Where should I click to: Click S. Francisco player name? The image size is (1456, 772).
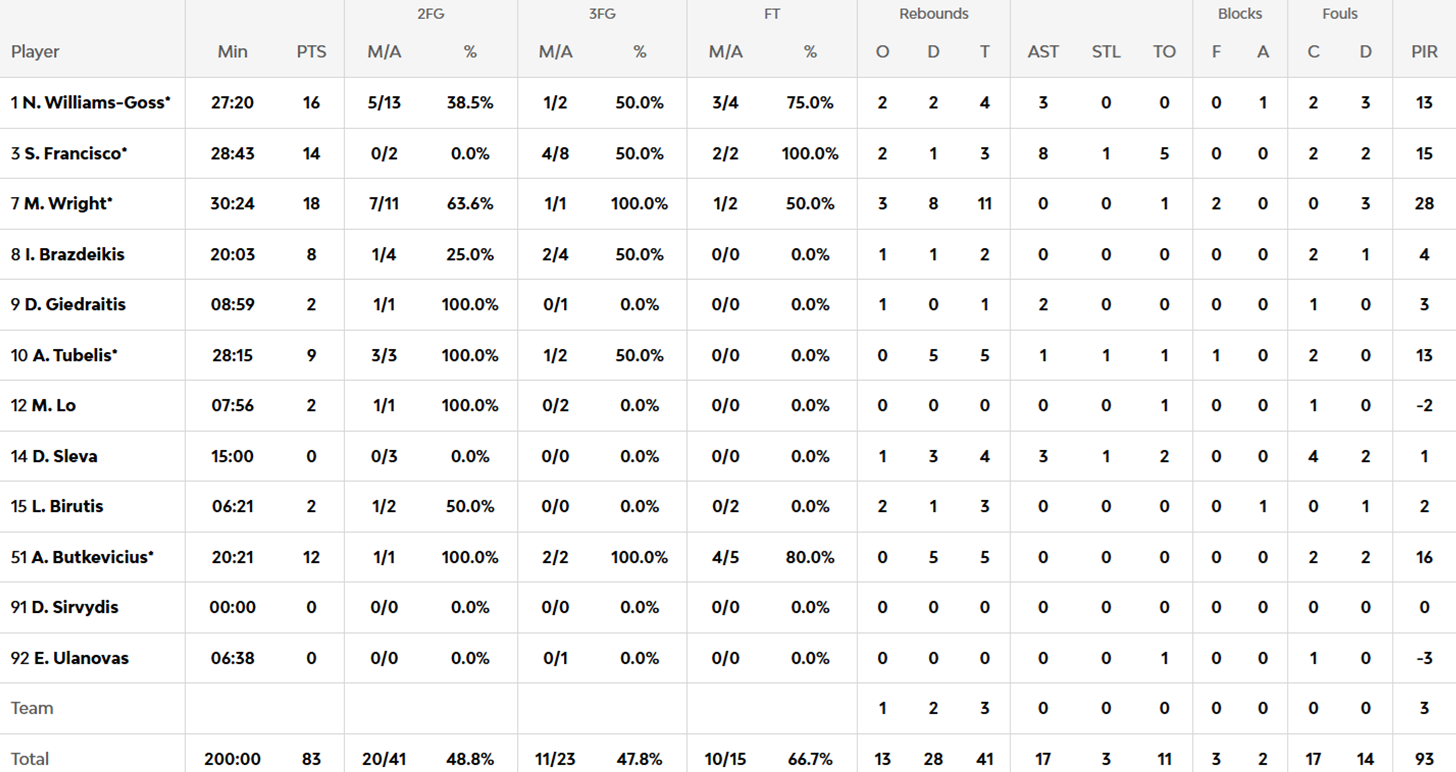pyautogui.click(x=75, y=154)
